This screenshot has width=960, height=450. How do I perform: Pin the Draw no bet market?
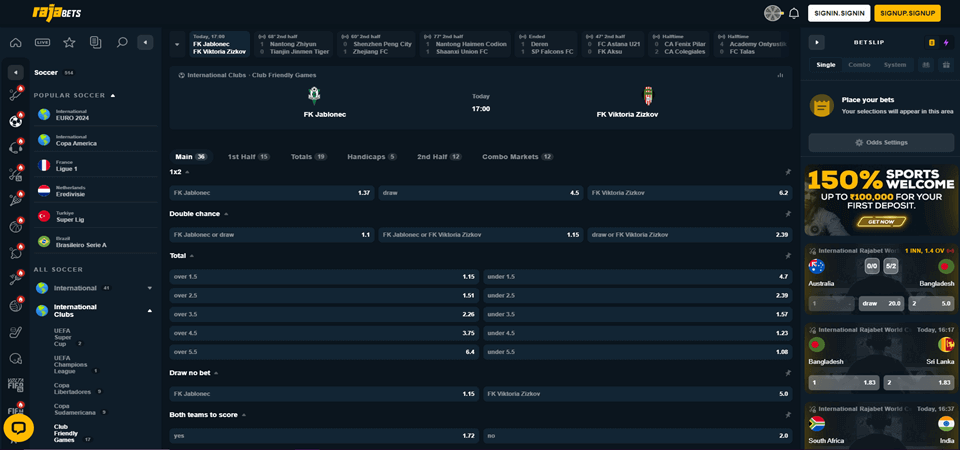pyautogui.click(x=788, y=373)
